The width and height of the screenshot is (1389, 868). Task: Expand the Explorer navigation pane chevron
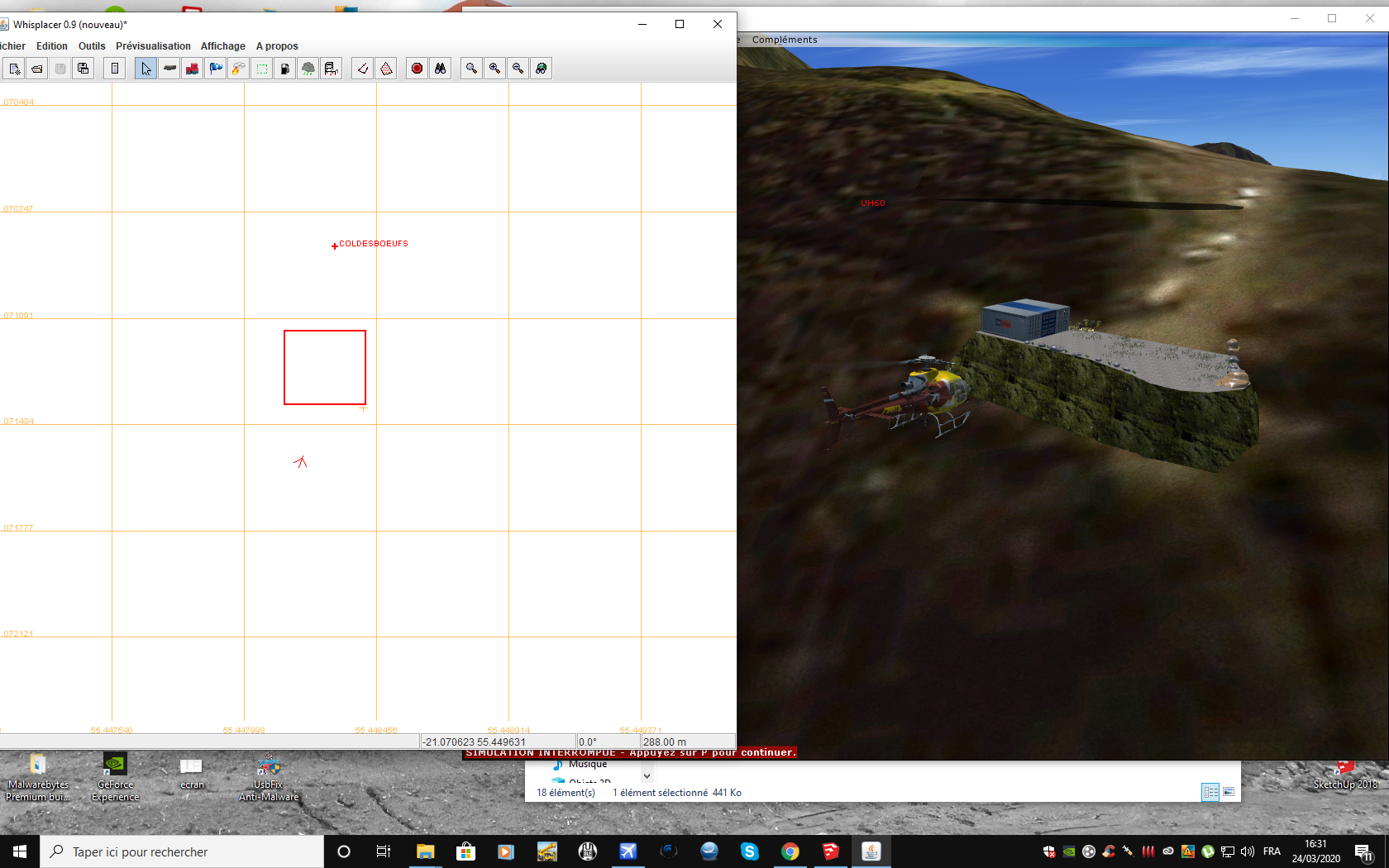pyautogui.click(x=647, y=776)
